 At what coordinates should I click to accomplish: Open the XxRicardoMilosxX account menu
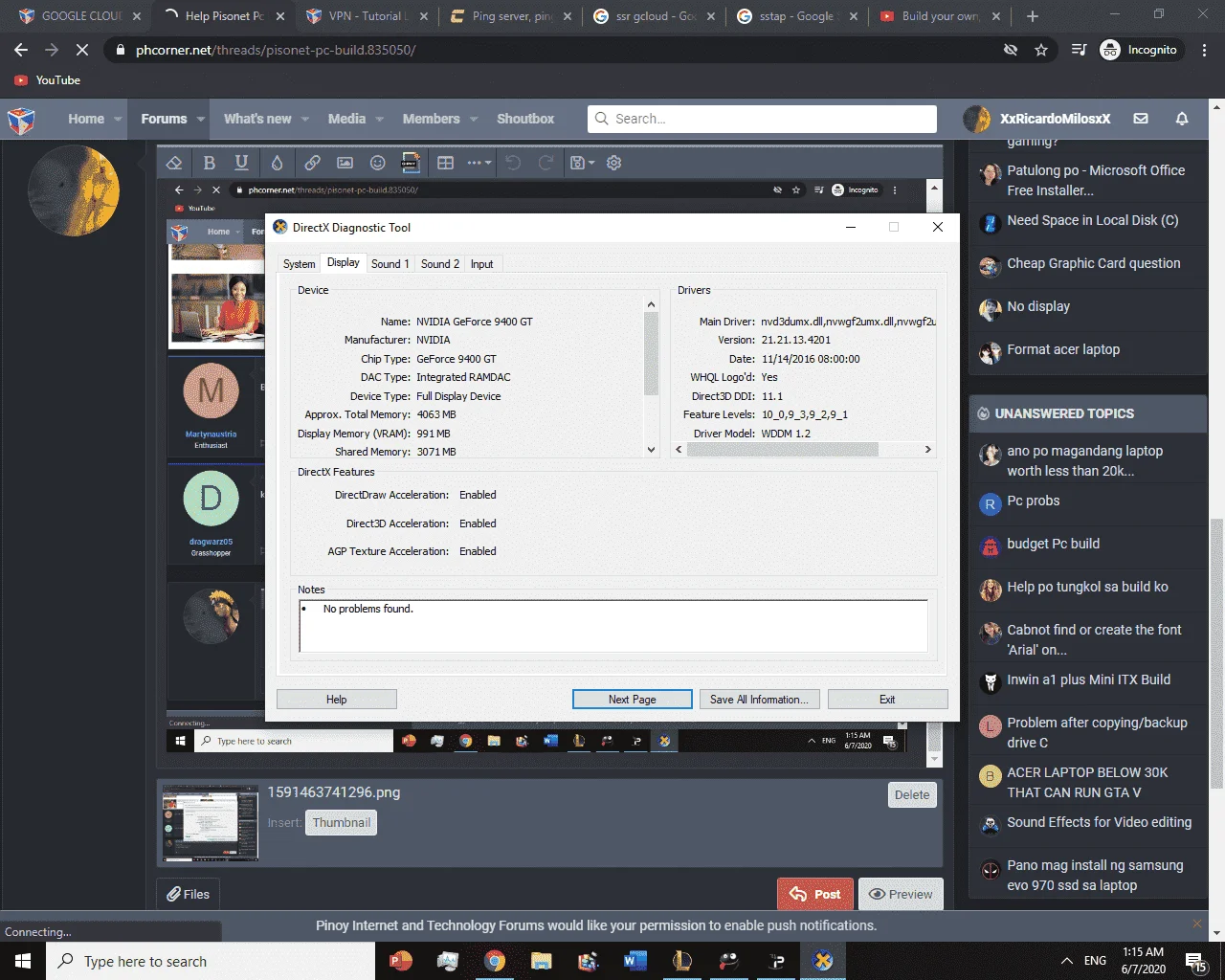pyautogui.click(x=1037, y=119)
